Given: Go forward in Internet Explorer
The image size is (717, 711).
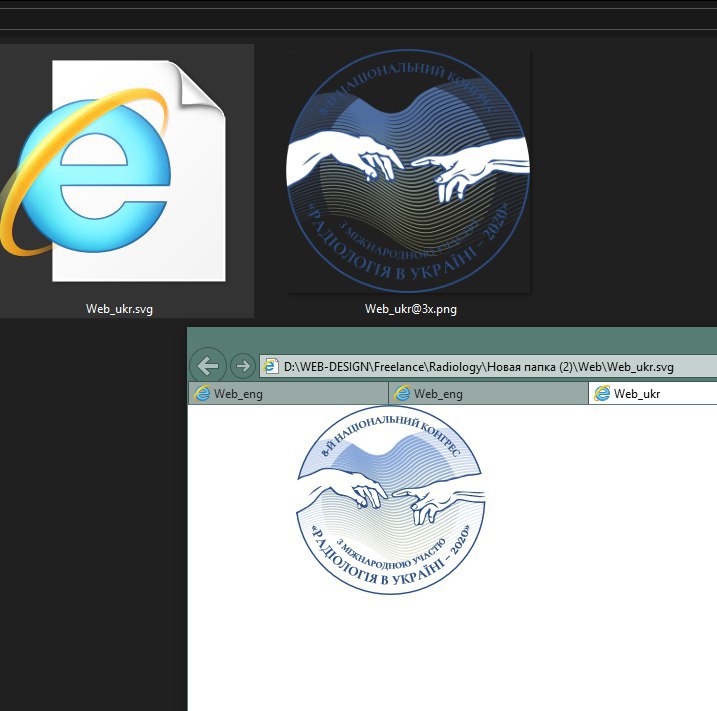Looking at the screenshot, I should click(x=243, y=366).
